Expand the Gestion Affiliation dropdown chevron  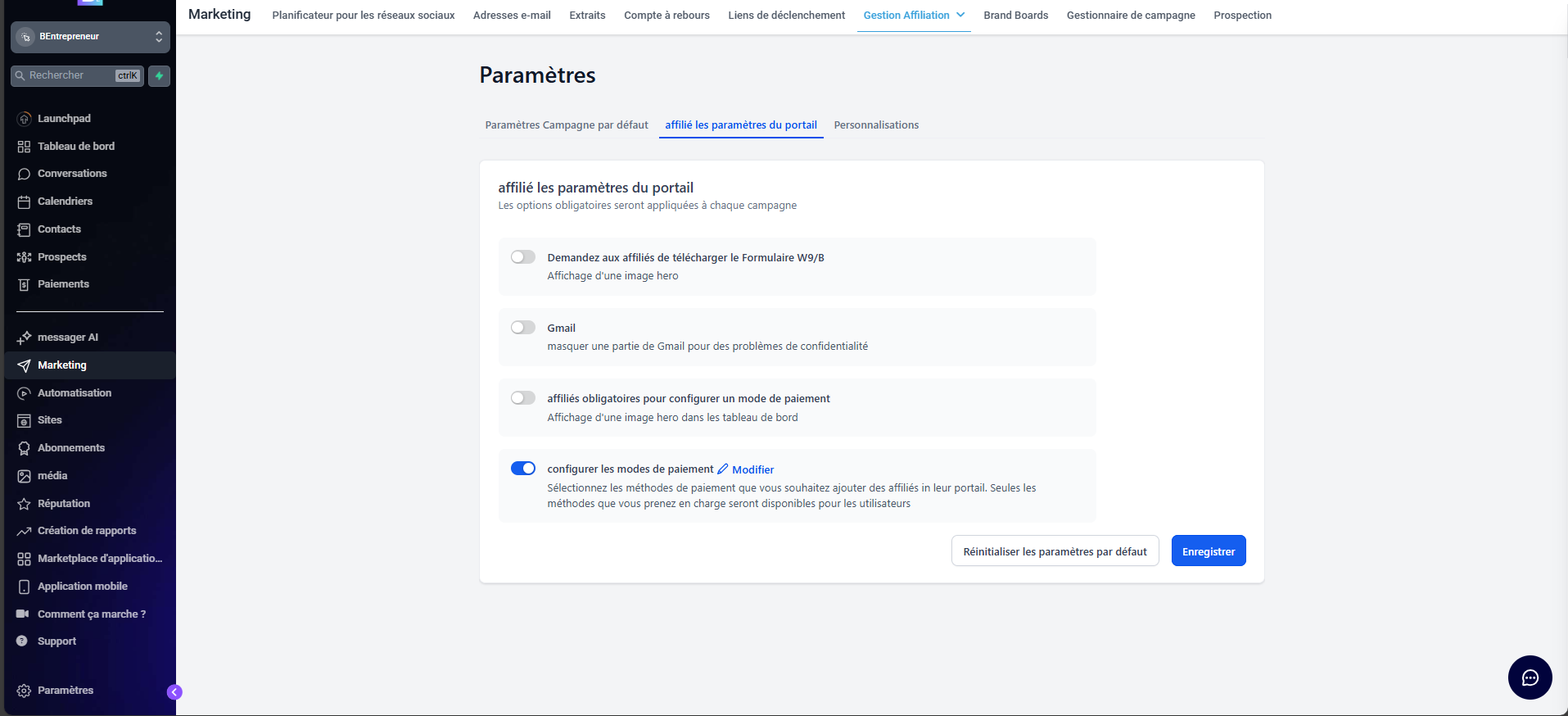tap(960, 15)
